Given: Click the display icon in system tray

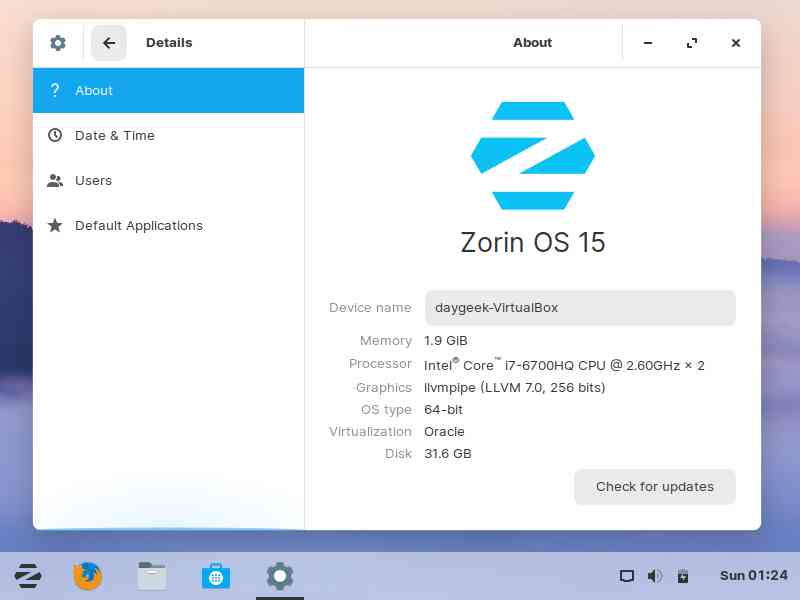Looking at the screenshot, I should coord(627,576).
